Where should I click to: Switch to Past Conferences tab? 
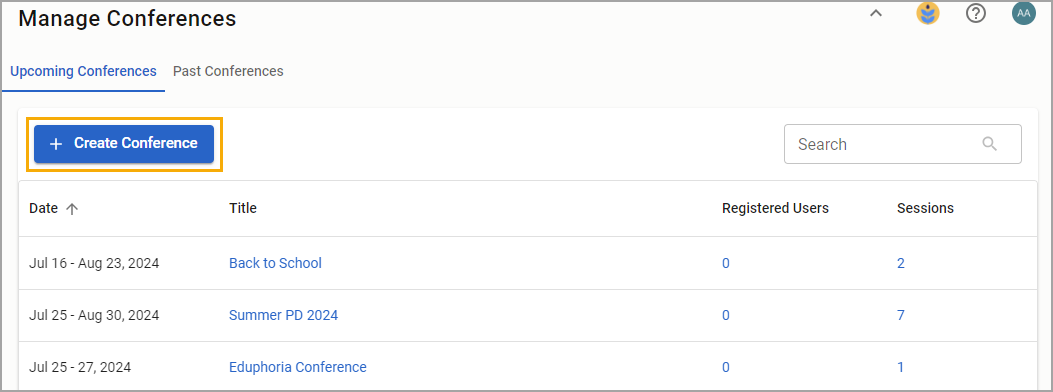coord(228,71)
